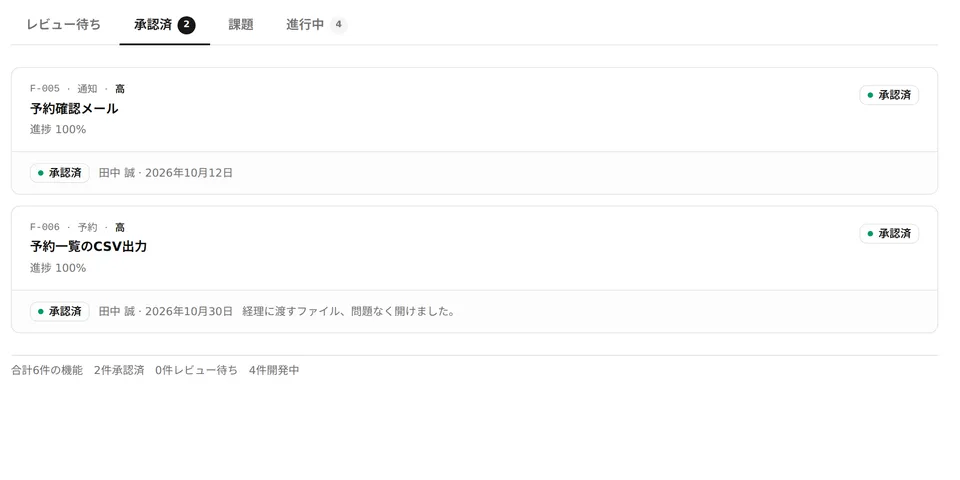Click 承認済 badge beside 2026年10月30日
The width and height of the screenshot is (960, 480).
point(60,312)
